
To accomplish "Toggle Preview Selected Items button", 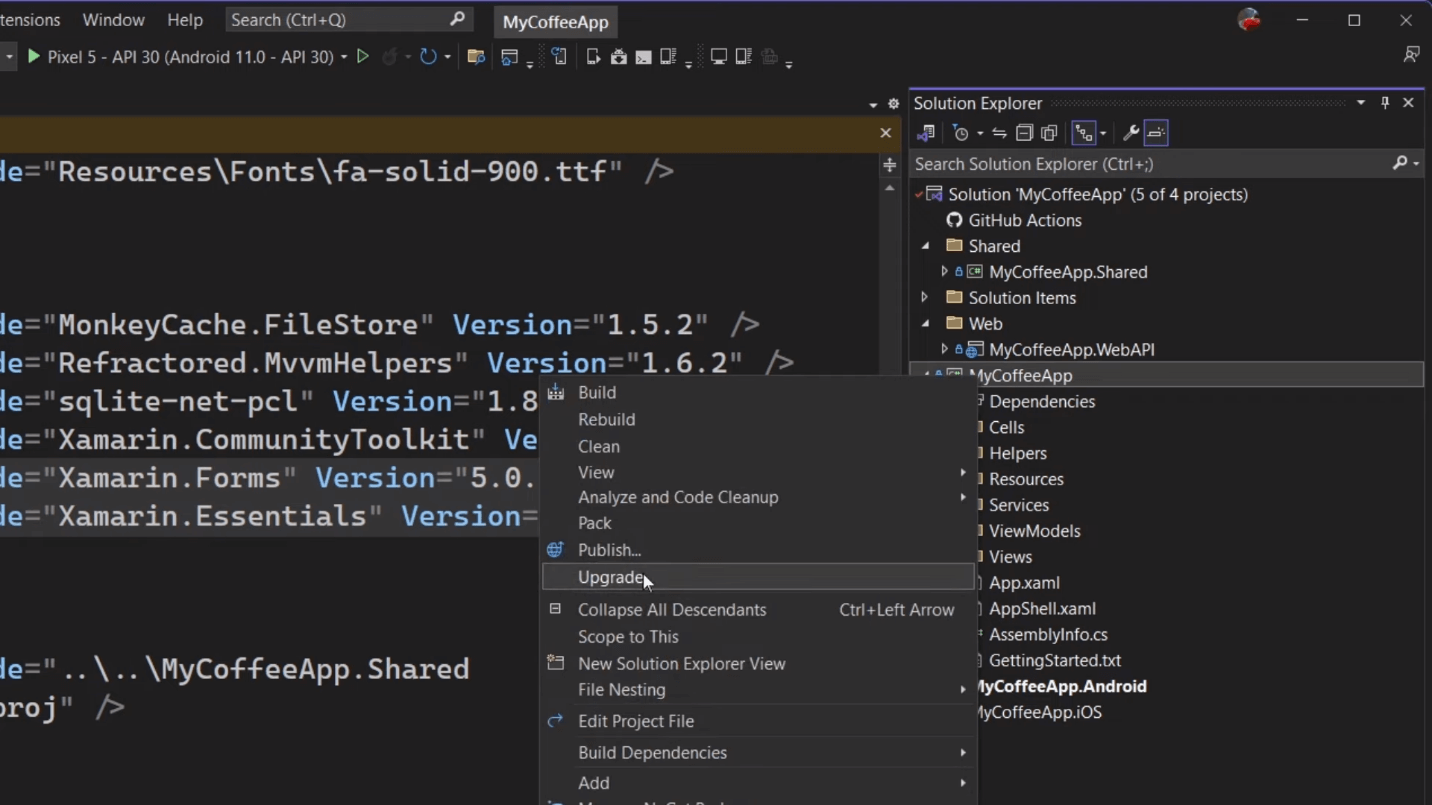I will click(1156, 133).
